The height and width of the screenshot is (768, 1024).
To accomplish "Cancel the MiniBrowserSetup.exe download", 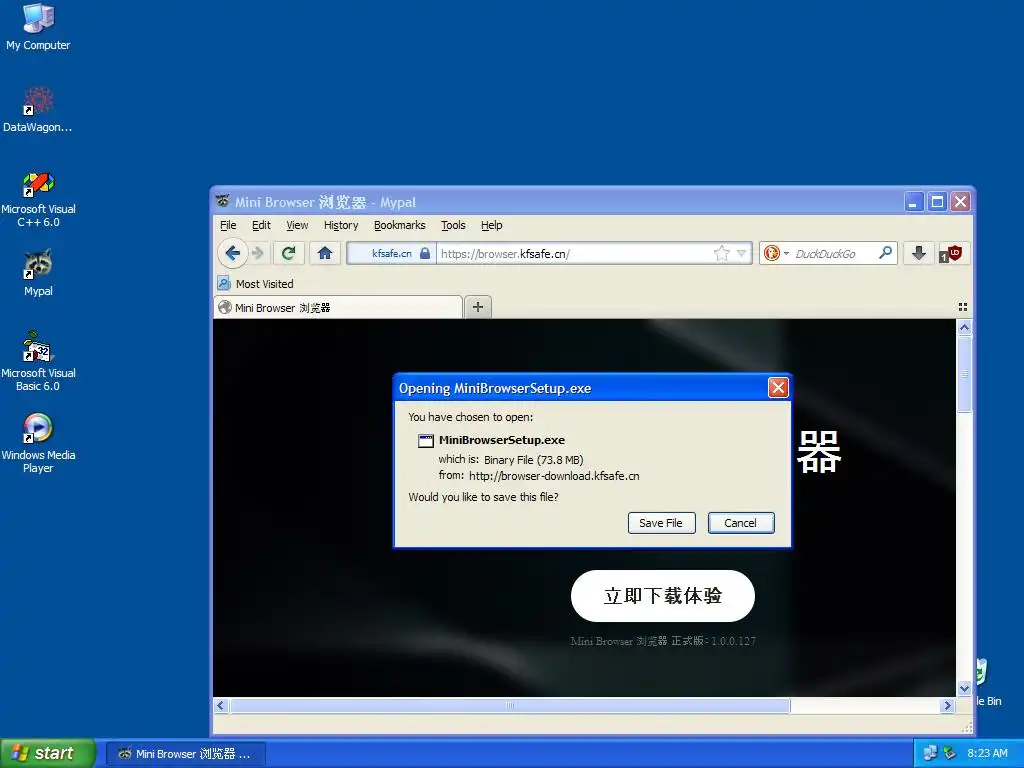I will [741, 523].
